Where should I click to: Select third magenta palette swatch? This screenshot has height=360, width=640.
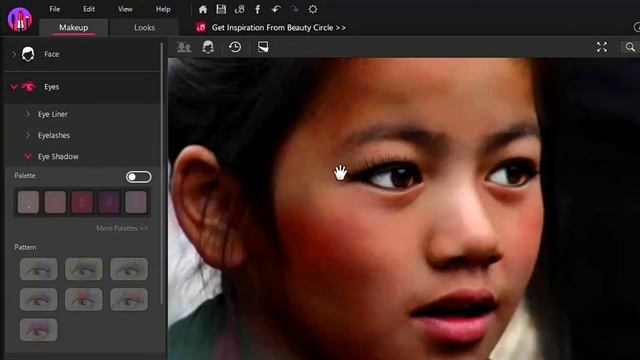pos(82,202)
